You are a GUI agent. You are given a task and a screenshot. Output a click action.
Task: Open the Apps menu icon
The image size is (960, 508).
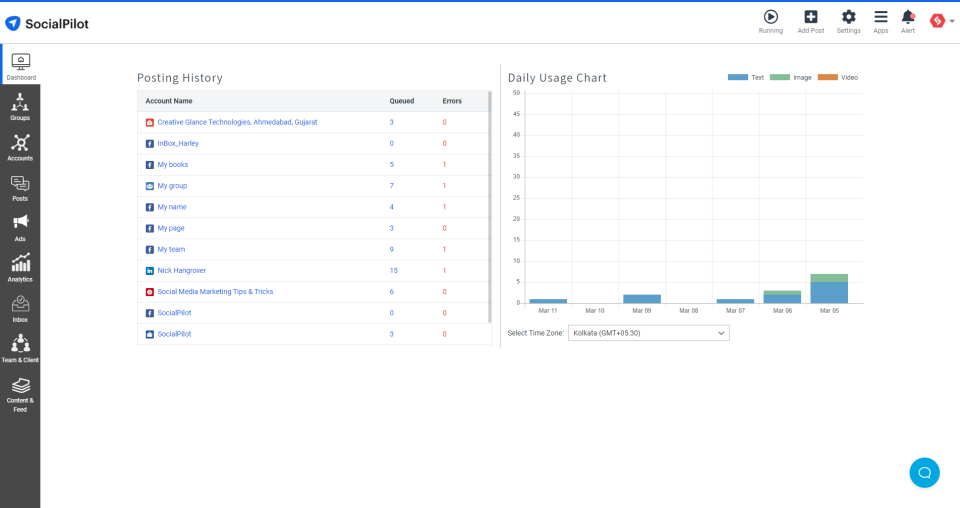point(880,18)
